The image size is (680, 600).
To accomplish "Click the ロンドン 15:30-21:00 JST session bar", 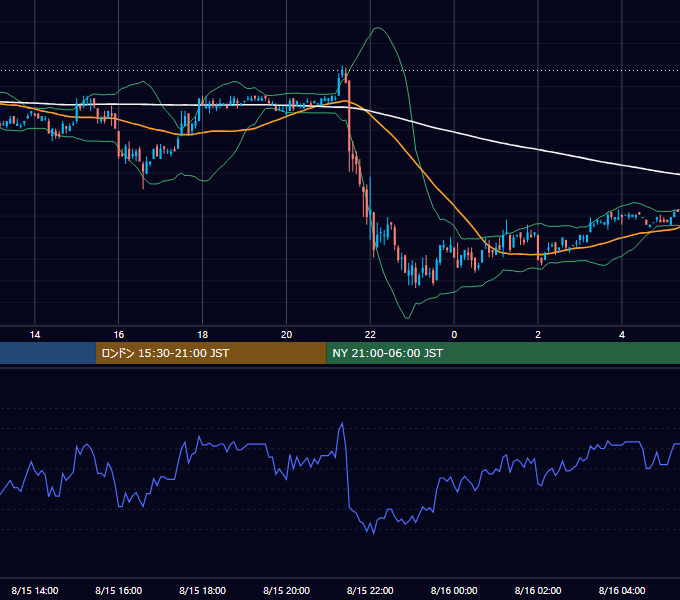I will (x=211, y=353).
